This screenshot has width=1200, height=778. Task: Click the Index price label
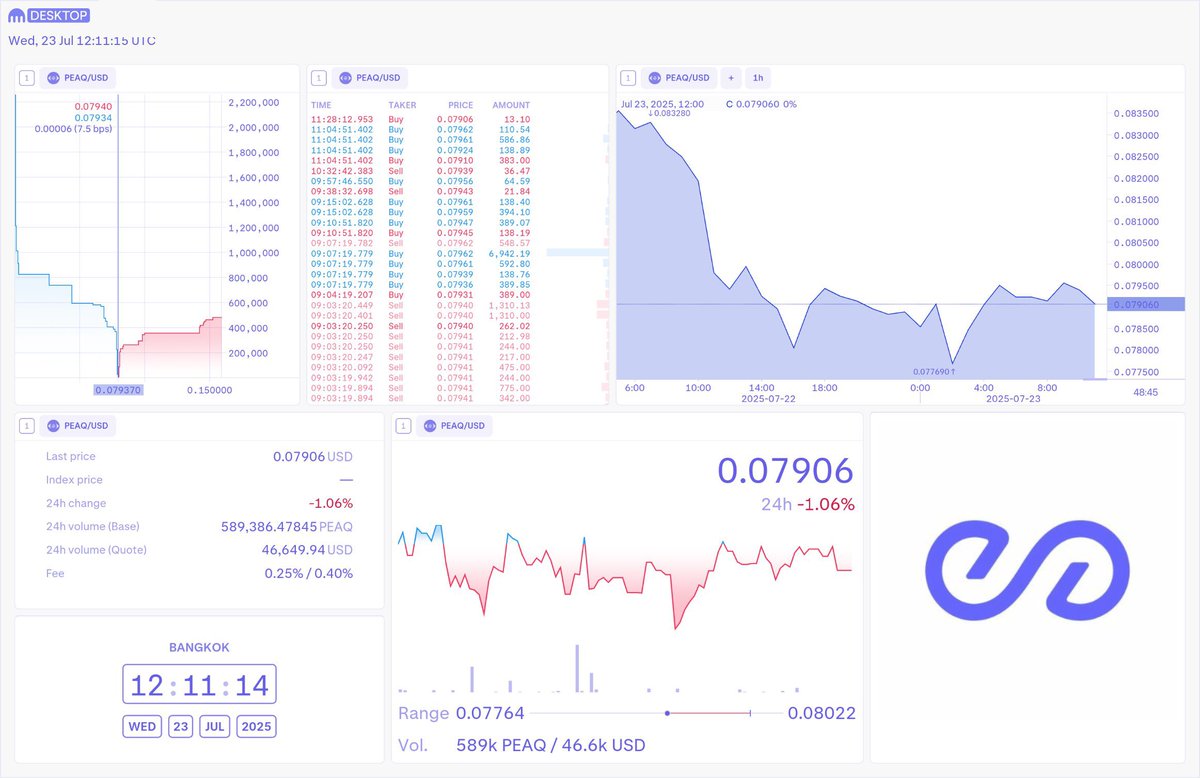tap(74, 480)
